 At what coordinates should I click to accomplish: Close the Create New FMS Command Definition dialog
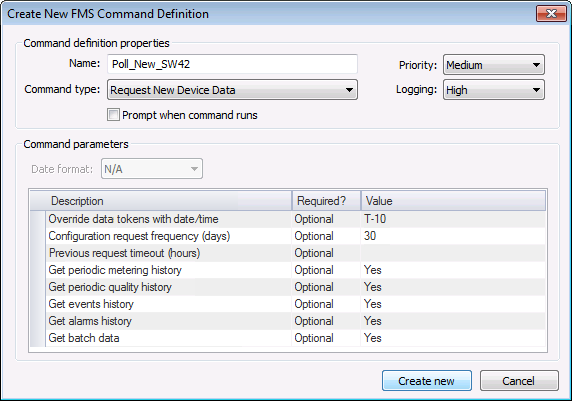click(551, 14)
